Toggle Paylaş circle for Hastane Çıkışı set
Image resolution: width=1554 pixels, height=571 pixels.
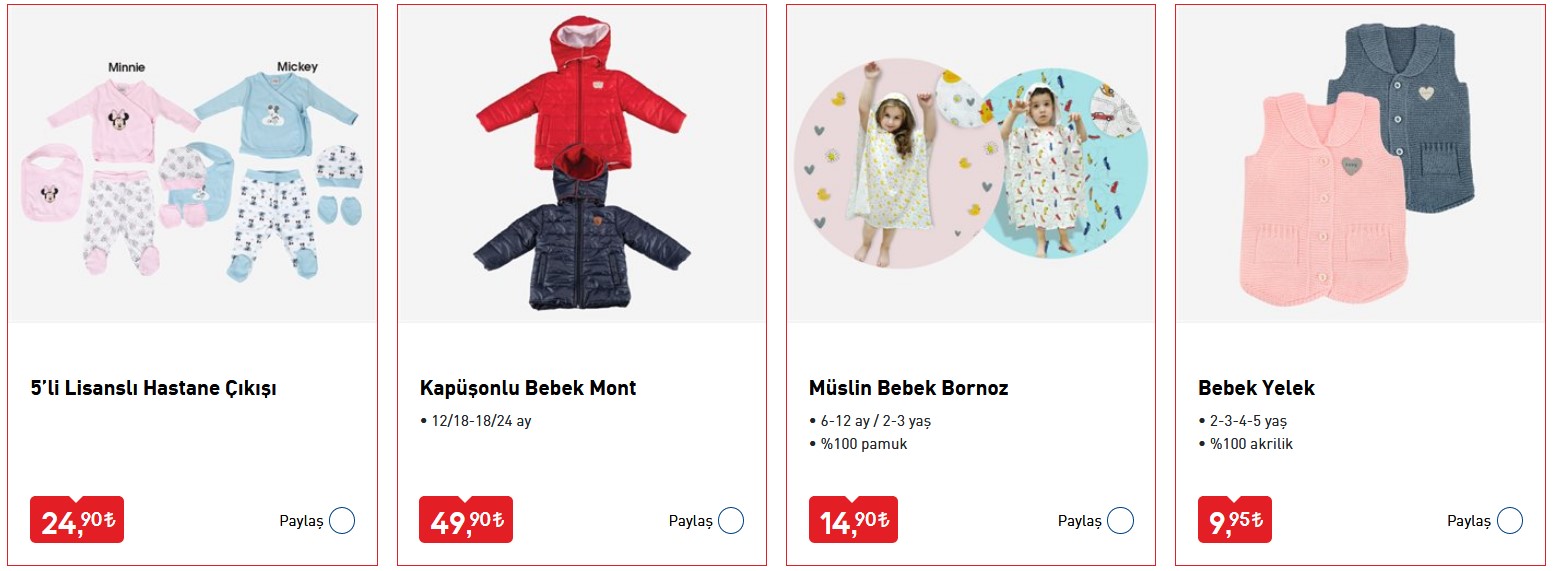pos(342,521)
